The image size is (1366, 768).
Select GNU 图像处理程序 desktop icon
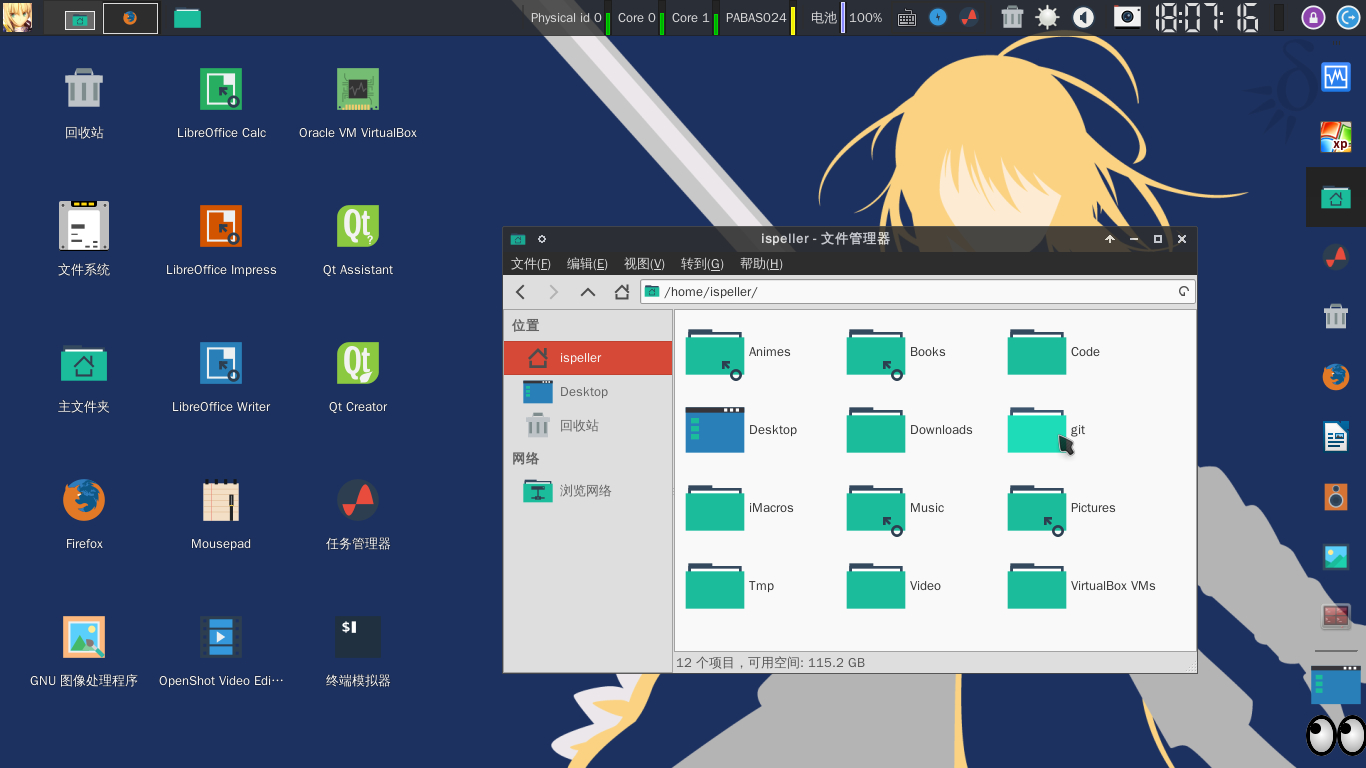84,652
